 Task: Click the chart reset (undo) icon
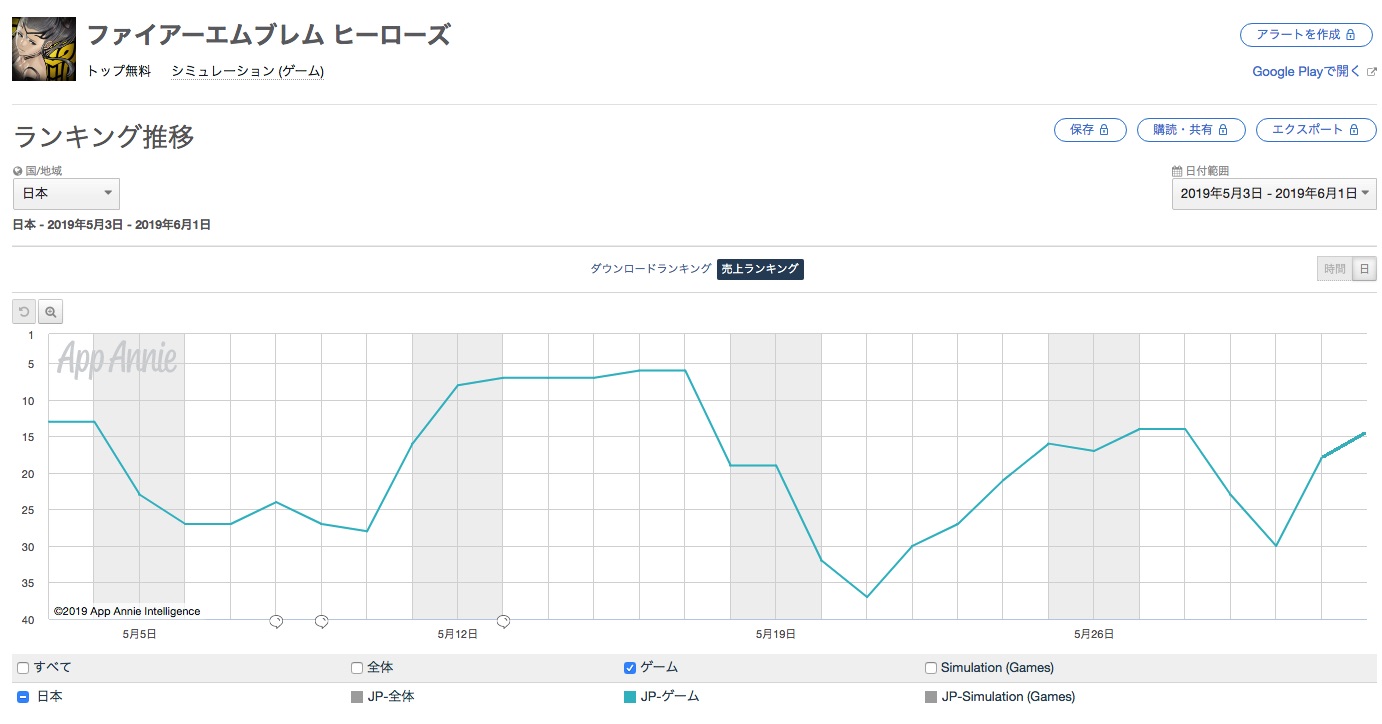tap(24, 312)
